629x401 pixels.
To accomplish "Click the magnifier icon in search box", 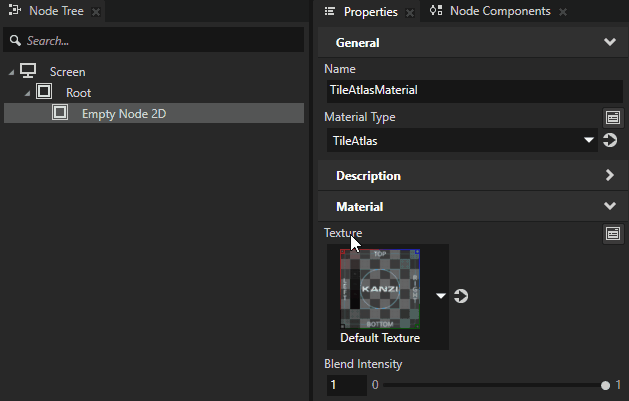I will tap(15, 40).
